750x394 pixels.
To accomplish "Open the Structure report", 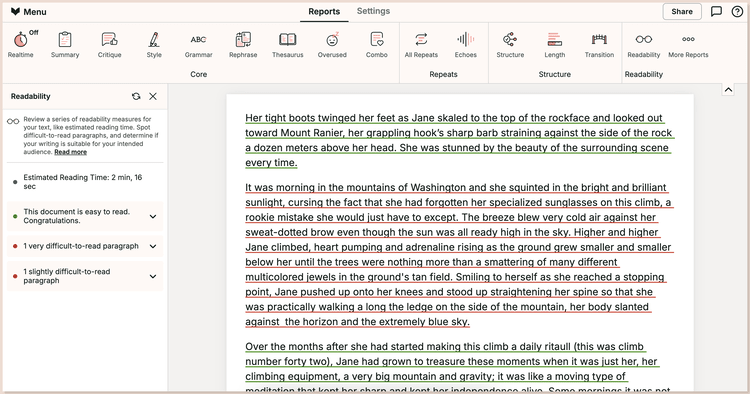I will pos(510,45).
